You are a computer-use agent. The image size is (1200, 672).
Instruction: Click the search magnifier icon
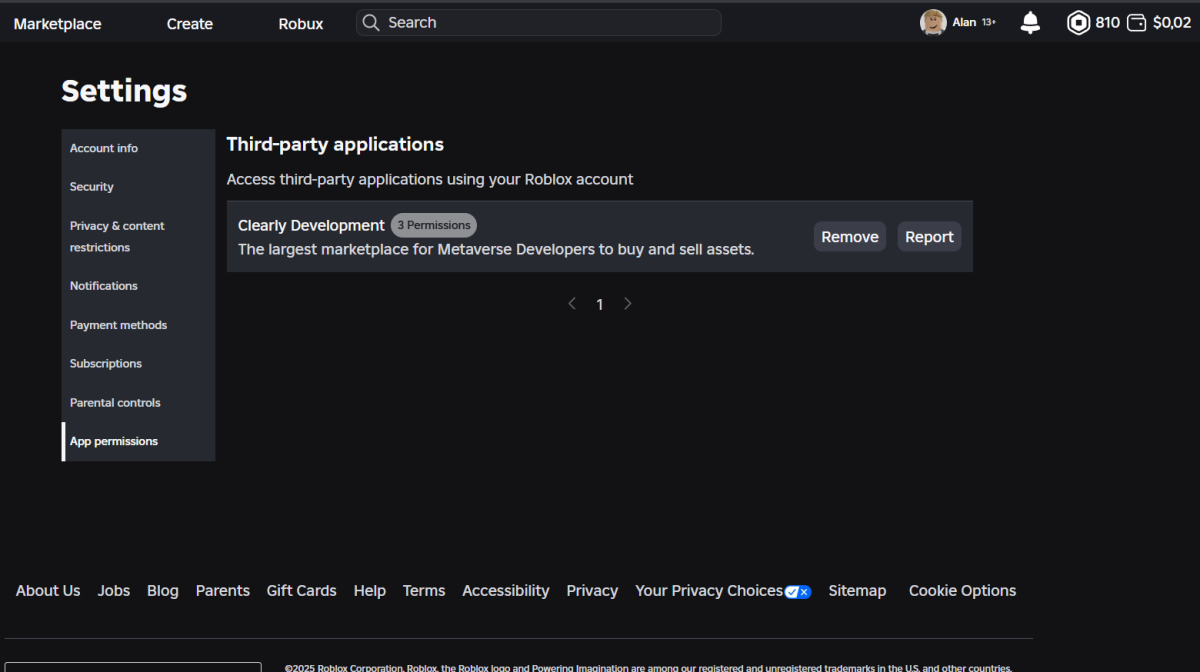coord(371,23)
